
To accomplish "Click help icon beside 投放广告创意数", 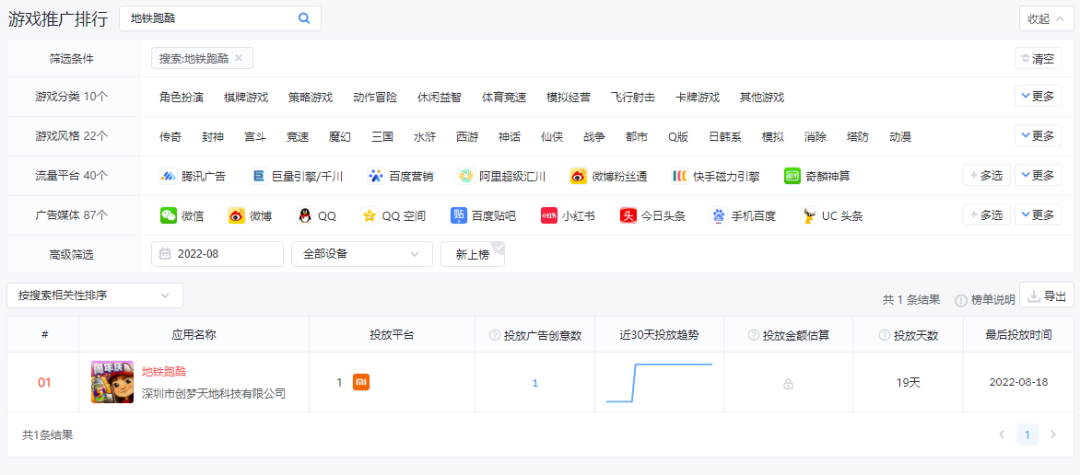I will 494,335.
